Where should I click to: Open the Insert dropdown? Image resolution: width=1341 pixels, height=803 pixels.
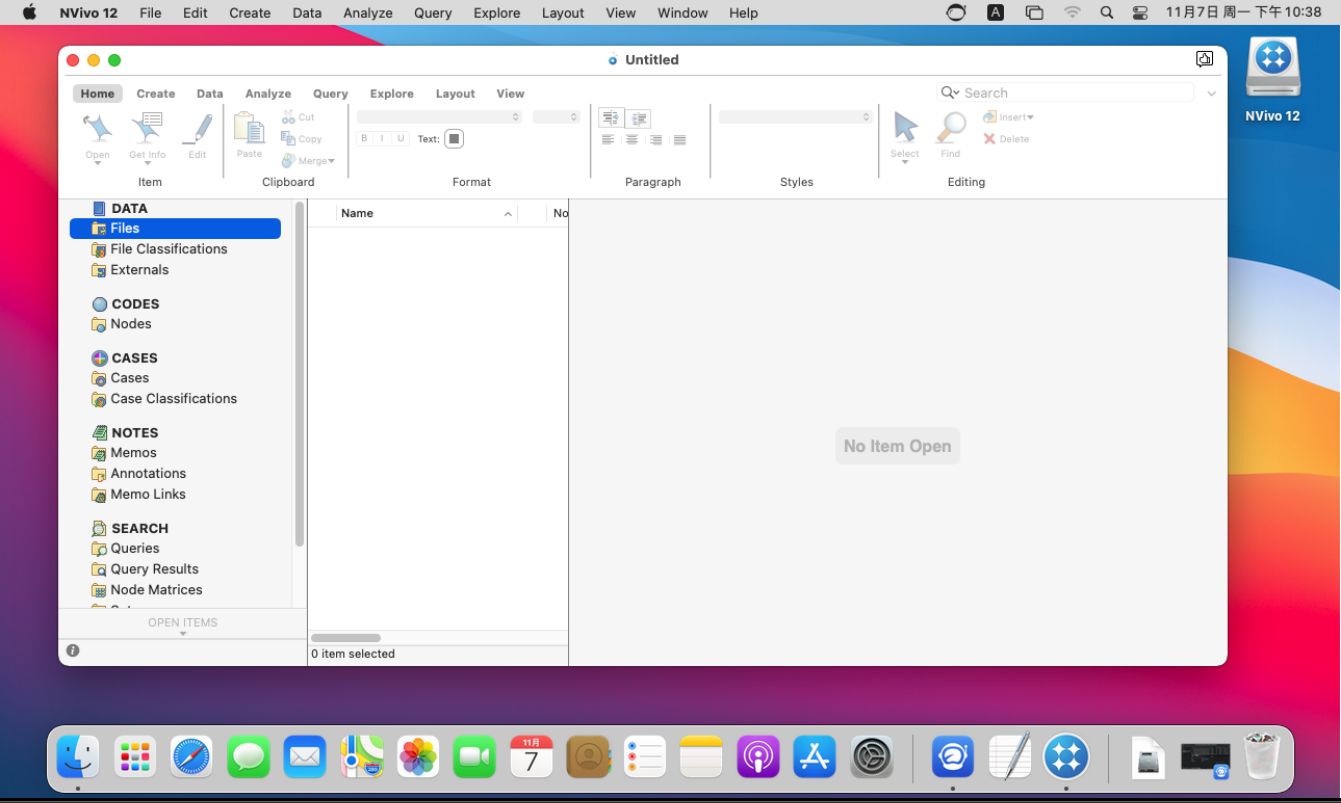point(1008,117)
